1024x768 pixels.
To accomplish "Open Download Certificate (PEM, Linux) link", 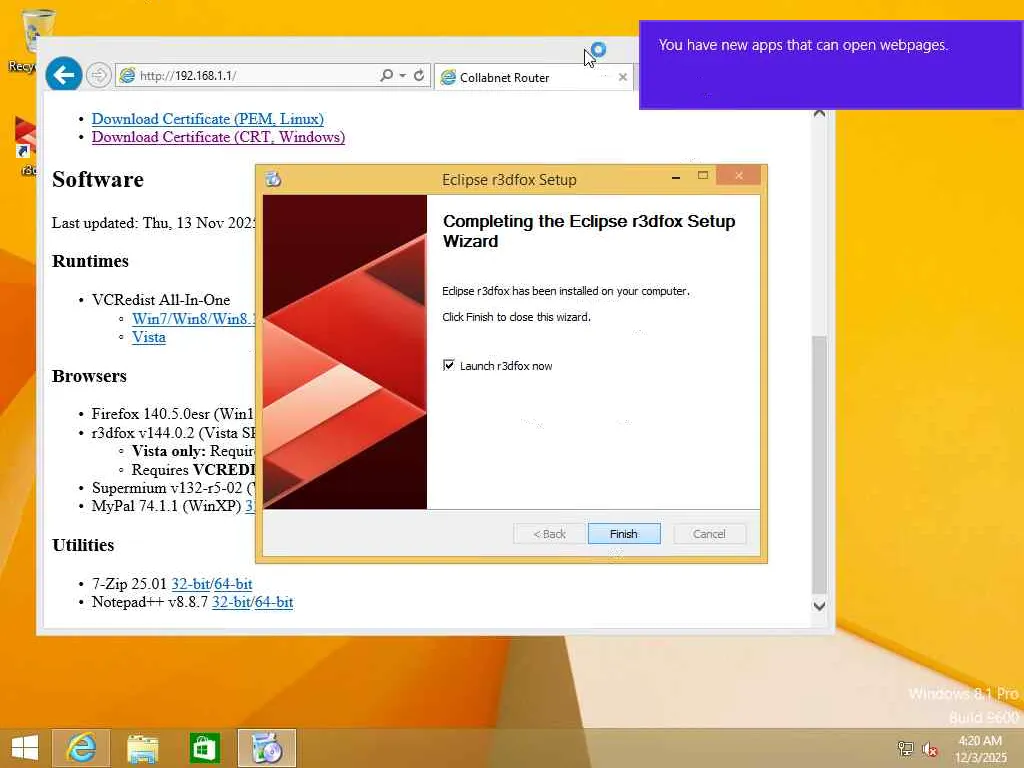I will 208,119.
